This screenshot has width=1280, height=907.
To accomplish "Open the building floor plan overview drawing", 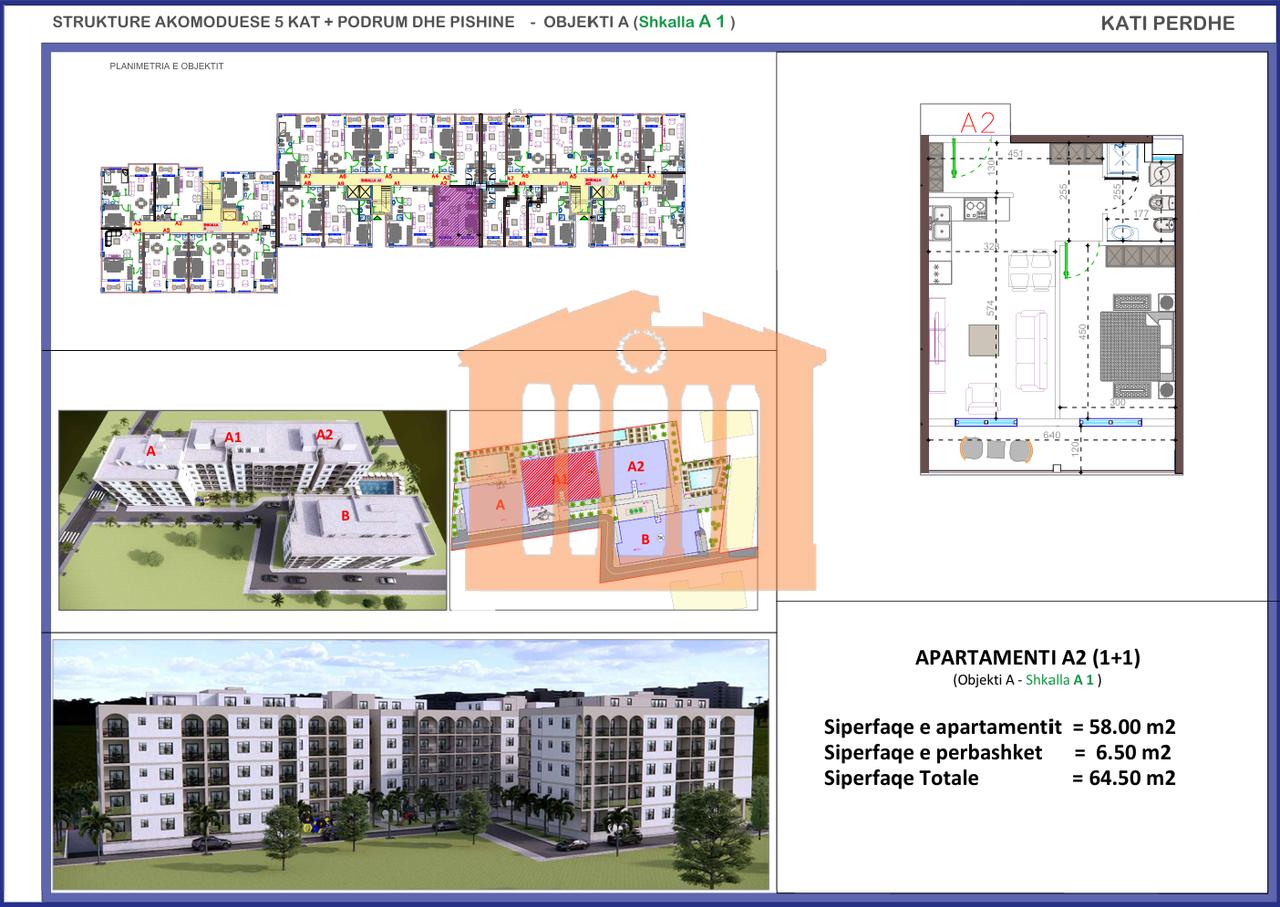I will point(395,203).
